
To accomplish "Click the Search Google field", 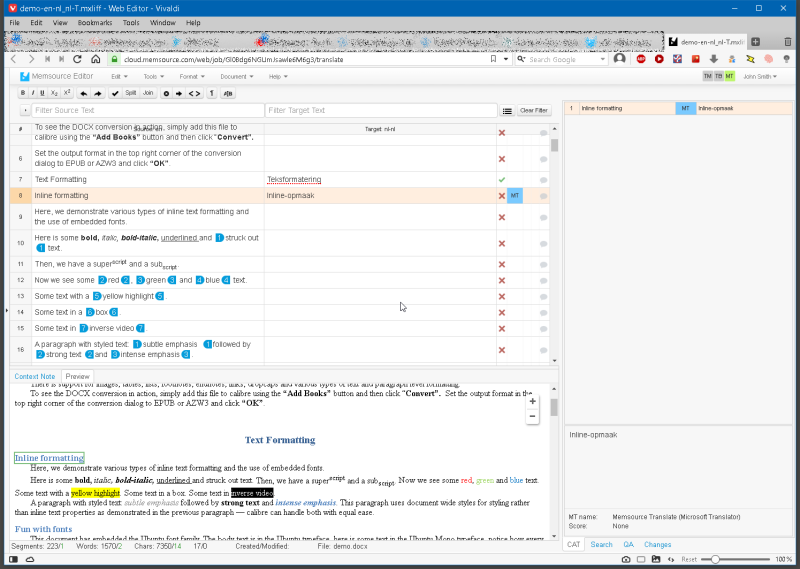I will (563, 59).
